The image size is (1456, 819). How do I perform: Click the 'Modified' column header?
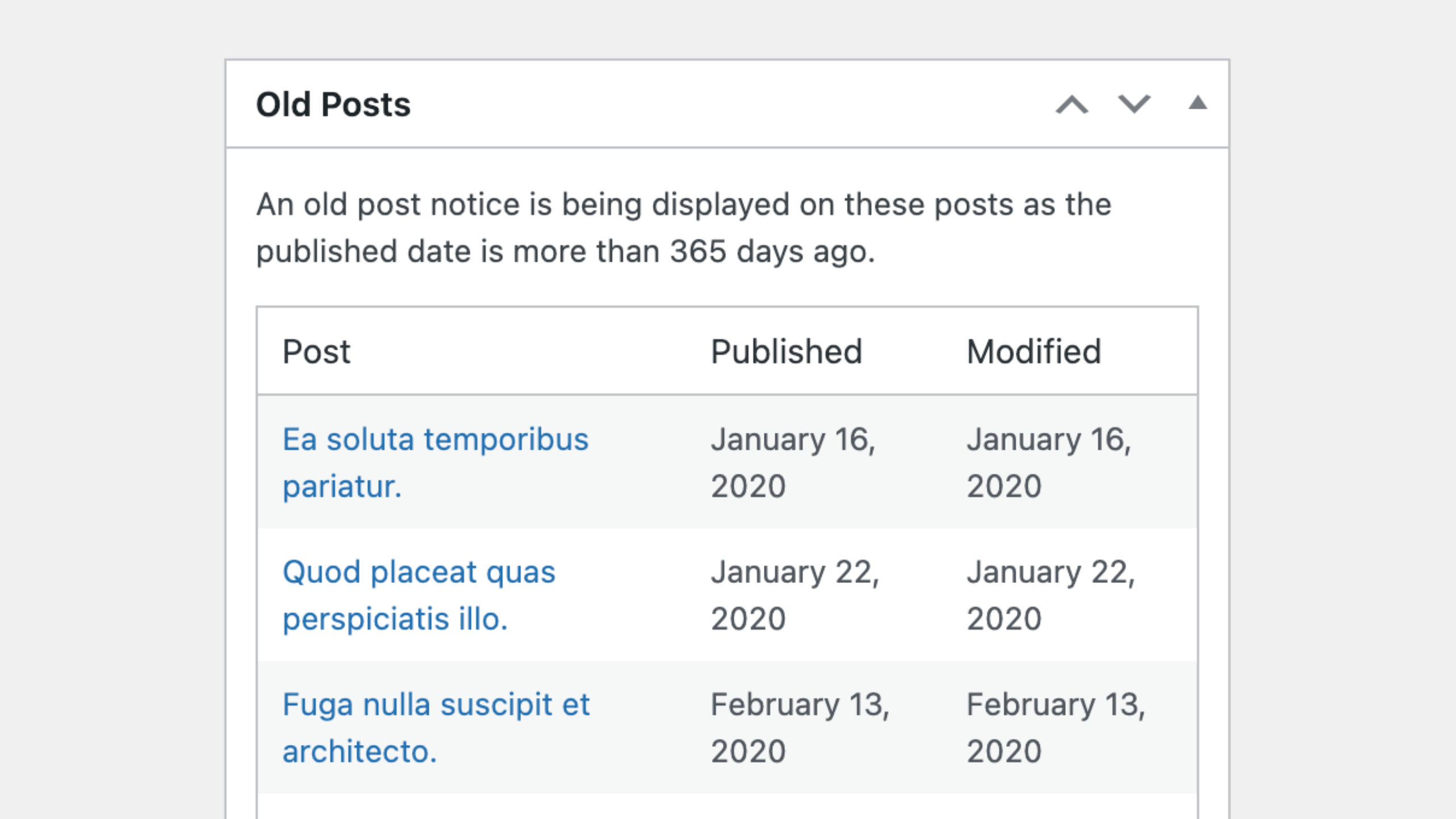coord(1034,351)
